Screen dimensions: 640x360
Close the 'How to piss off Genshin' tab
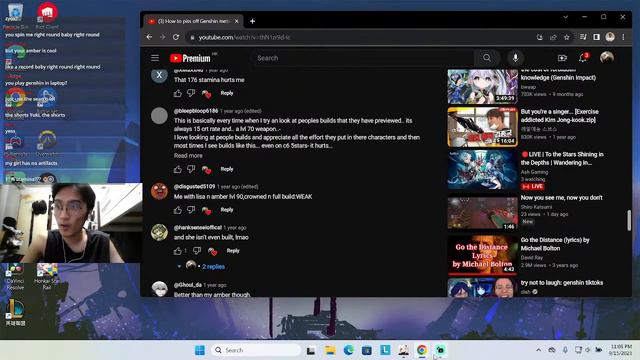237,21
